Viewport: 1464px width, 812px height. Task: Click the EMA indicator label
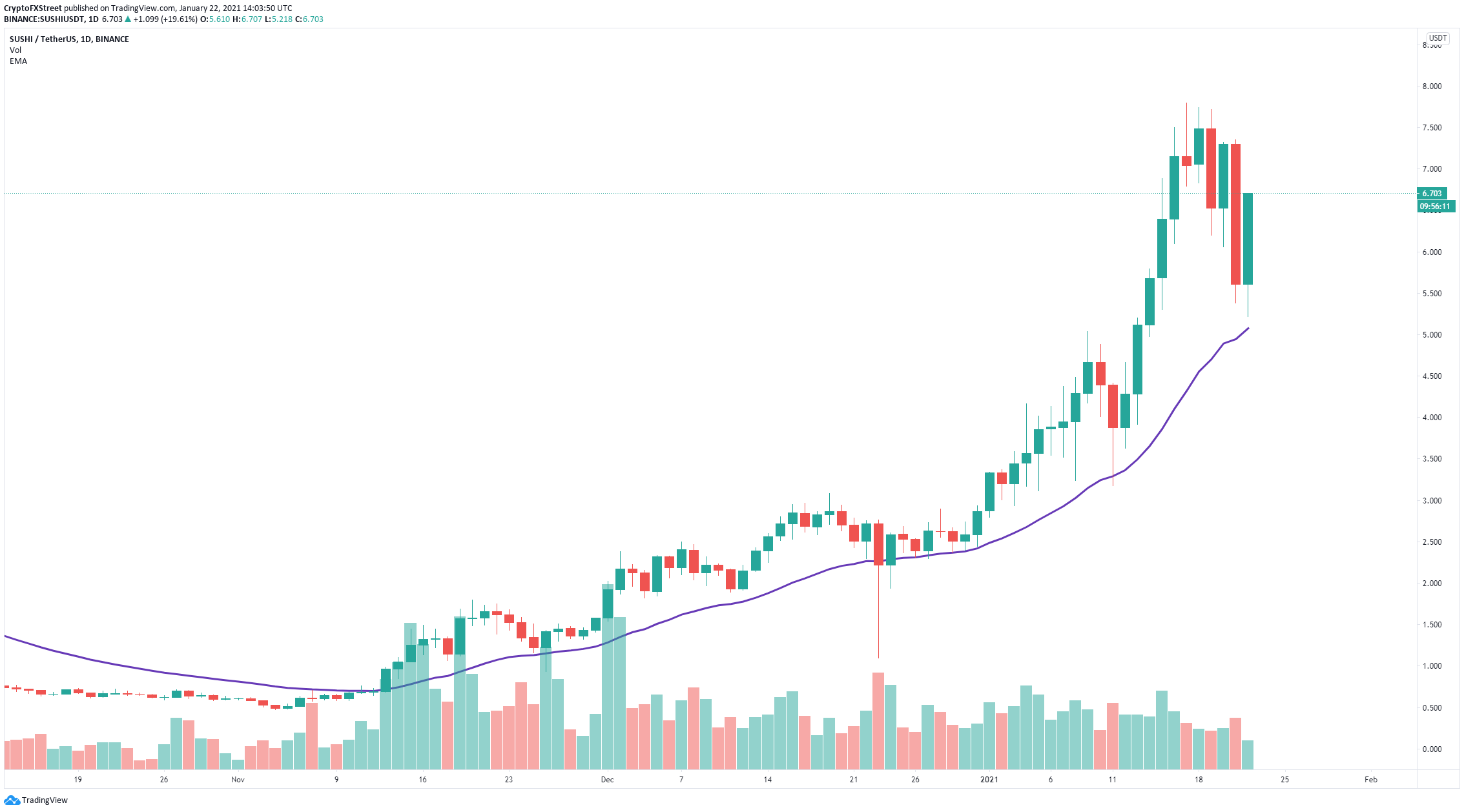point(18,61)
